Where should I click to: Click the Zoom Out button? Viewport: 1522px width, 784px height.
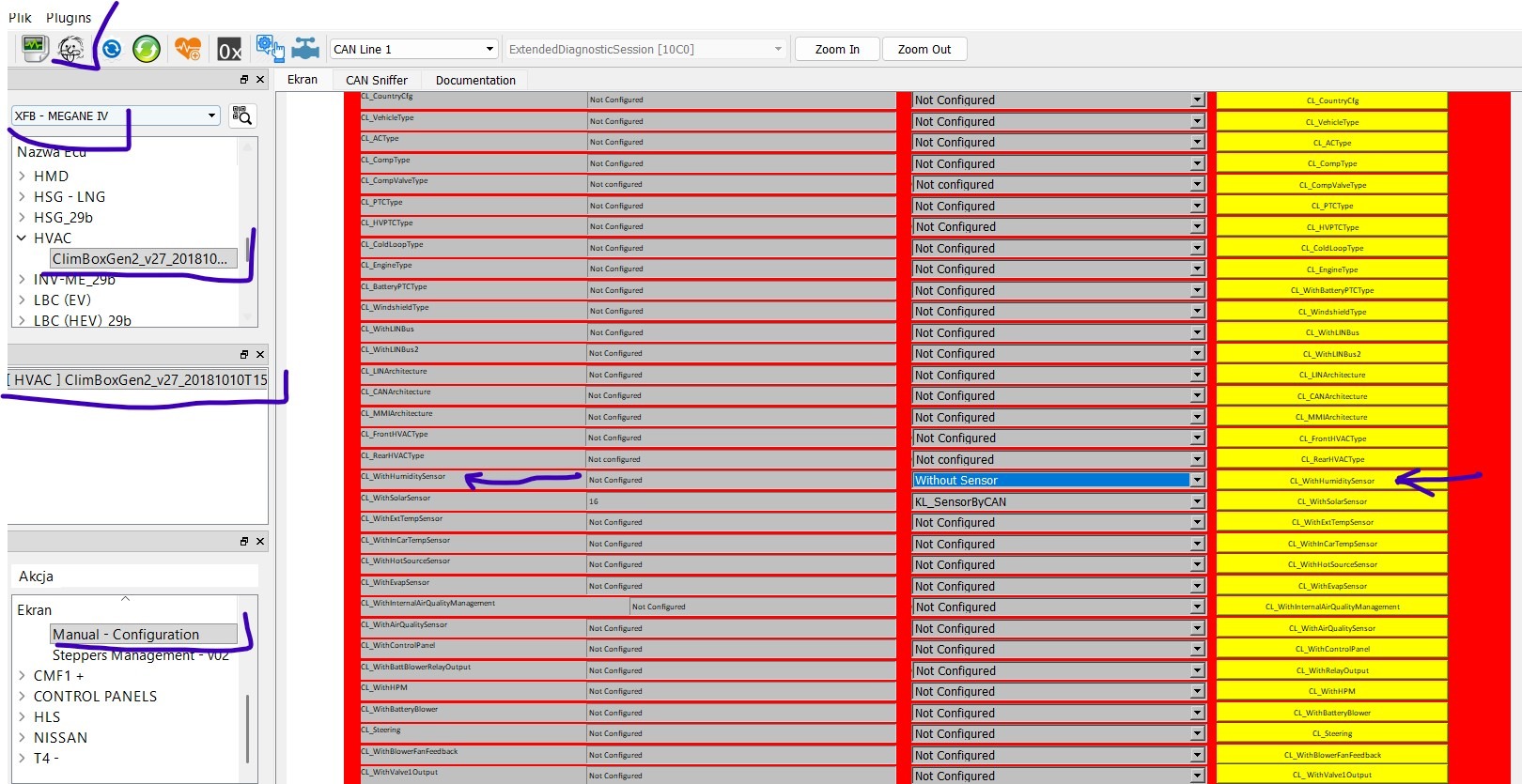(924, 49)
